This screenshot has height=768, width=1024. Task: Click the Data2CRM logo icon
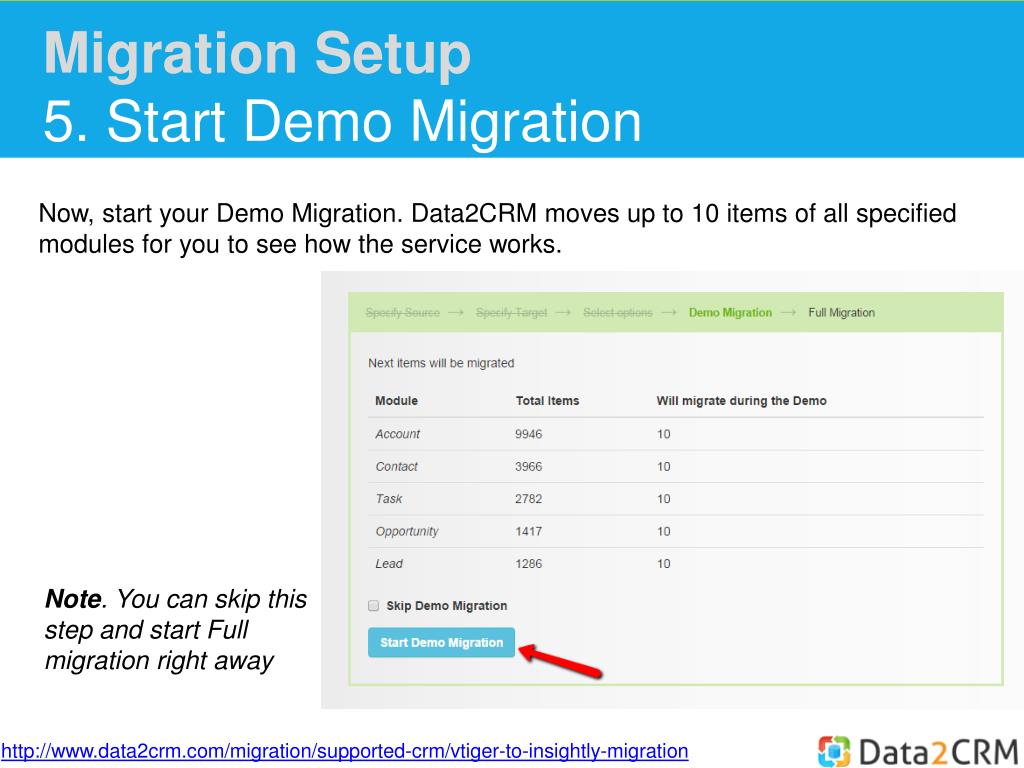tap(834, 751)
